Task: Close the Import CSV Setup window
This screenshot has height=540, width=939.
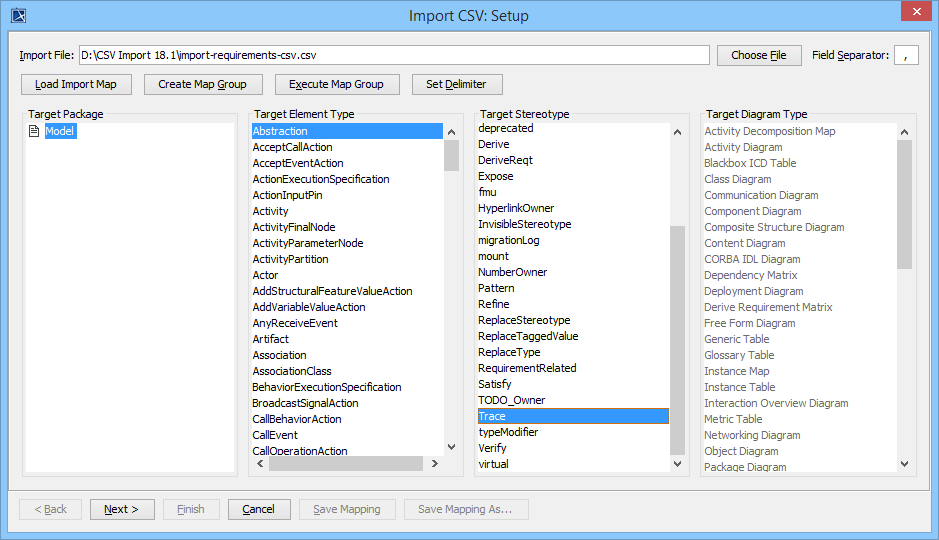Action: (x=912, y=13)
